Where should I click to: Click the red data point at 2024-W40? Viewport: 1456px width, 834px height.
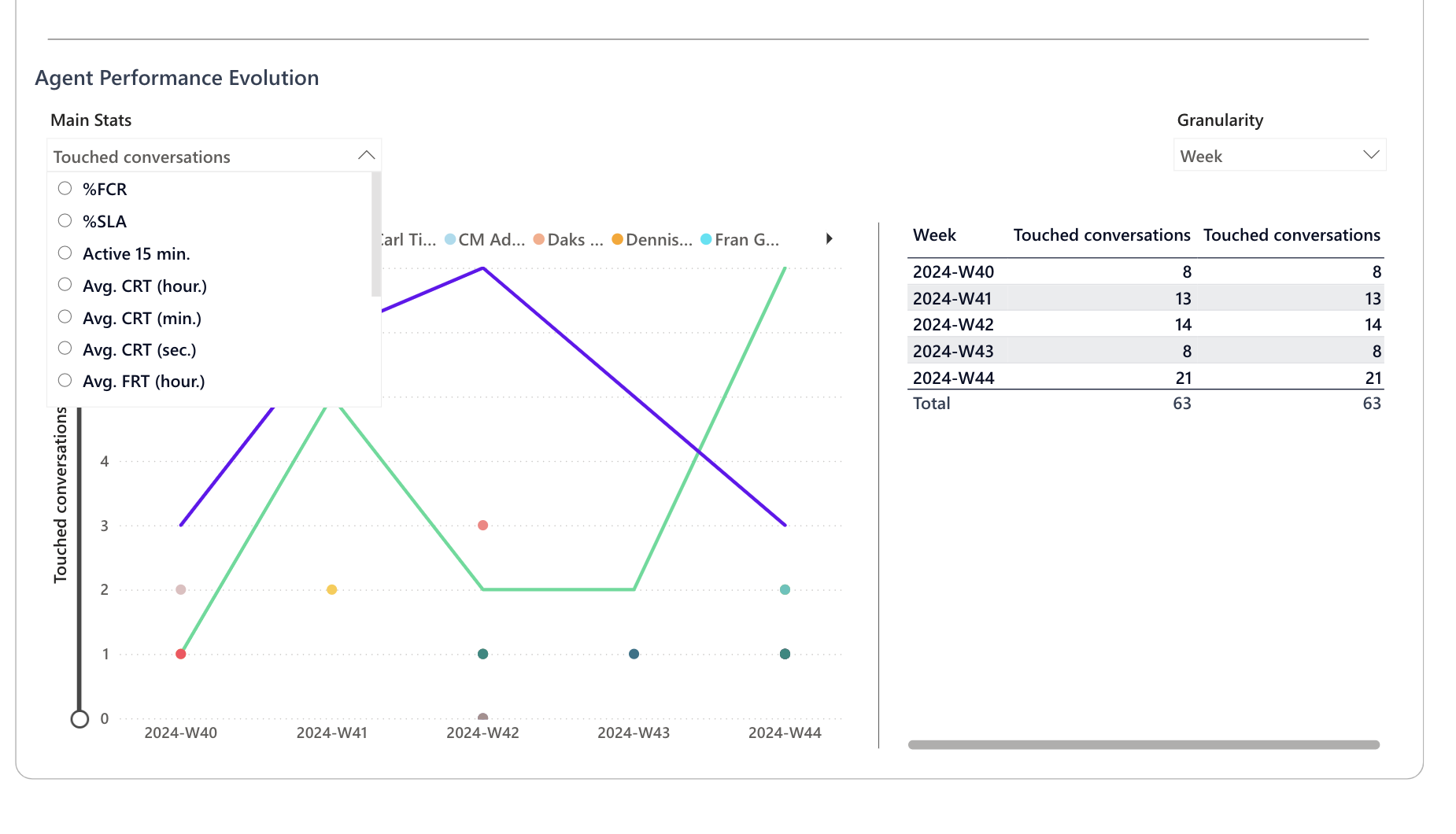tap(181, 654)
